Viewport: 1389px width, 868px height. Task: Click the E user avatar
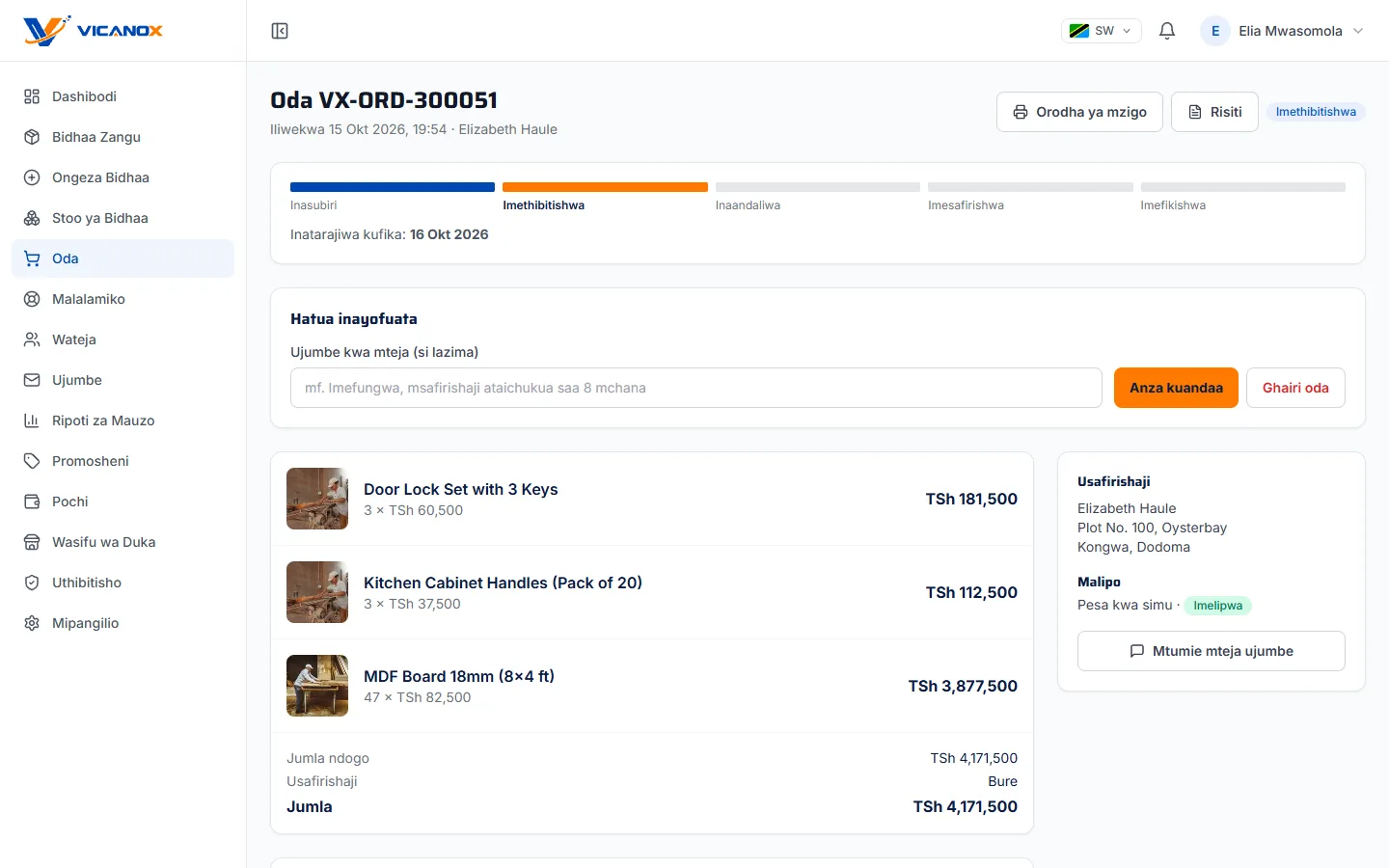click(1215, 31)
